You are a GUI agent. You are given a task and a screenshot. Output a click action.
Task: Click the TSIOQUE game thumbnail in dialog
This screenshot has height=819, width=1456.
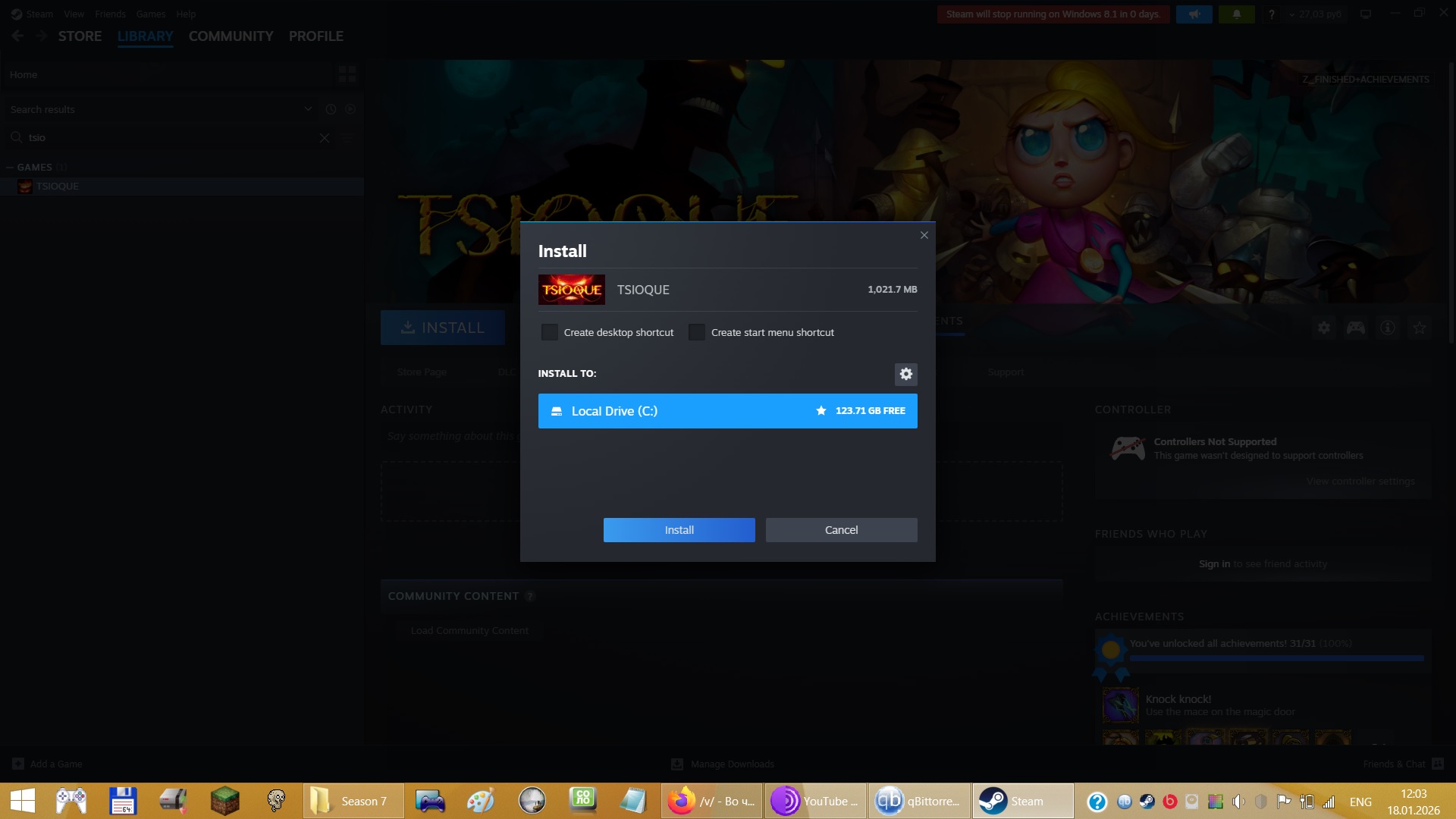(x=571, y=290)
